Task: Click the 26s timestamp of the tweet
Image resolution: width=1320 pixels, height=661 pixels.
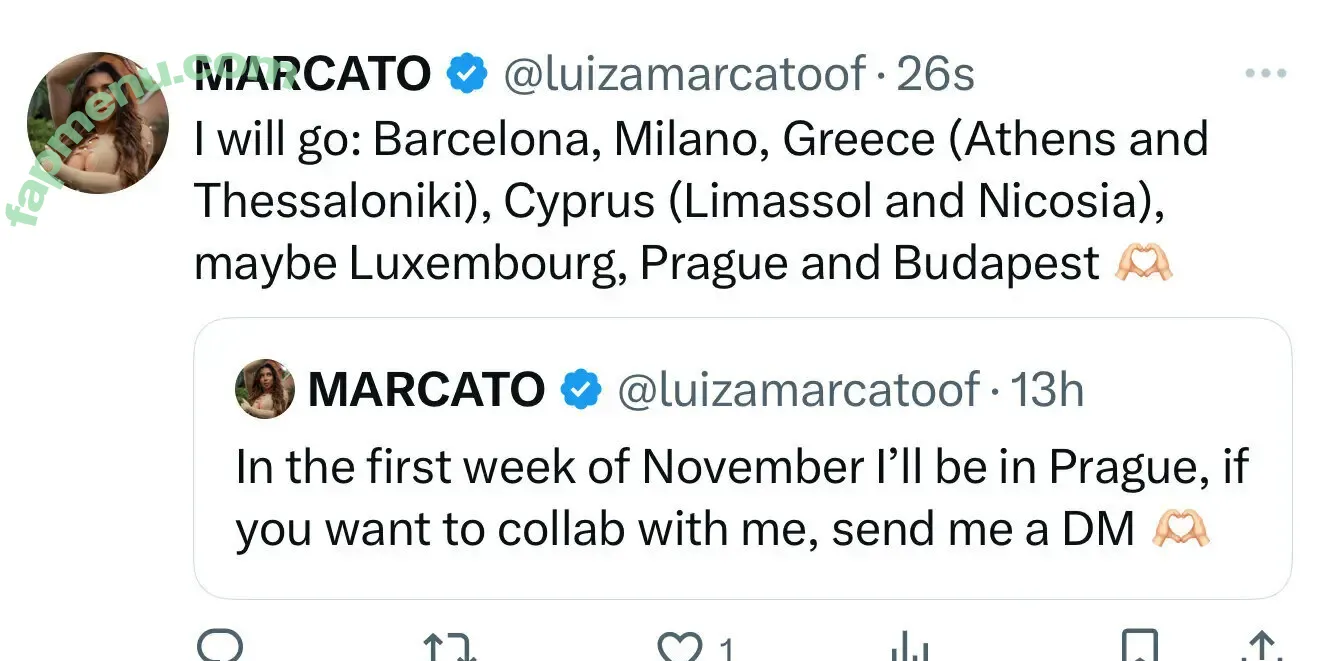Action: pyautogui.click(x=935, y=75)
